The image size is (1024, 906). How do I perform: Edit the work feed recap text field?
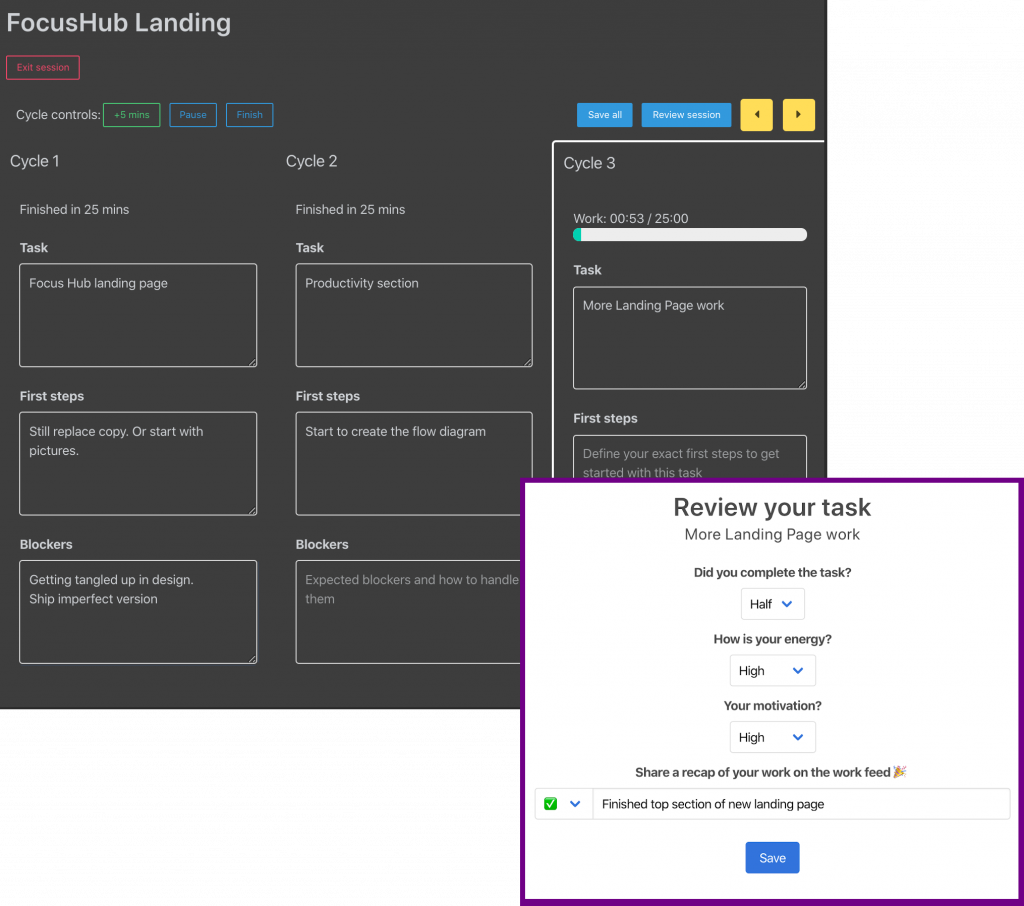[801, 803]
